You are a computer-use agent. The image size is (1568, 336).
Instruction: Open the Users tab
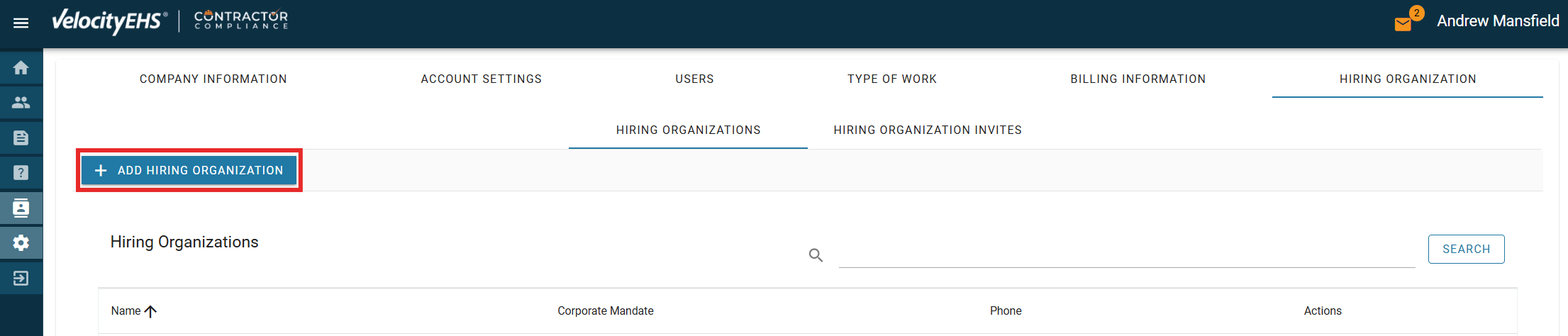coord(694,79)
